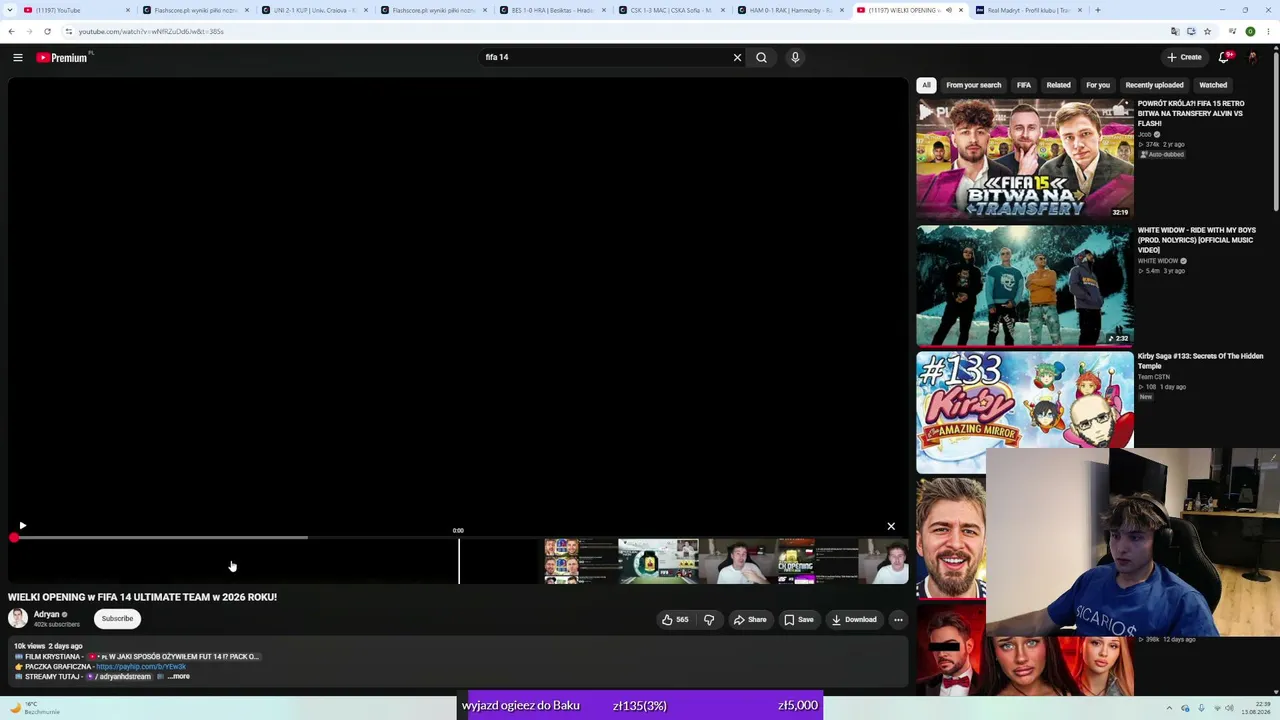Open the taskbar clock and date
This screenshot has width=1280, height=720.
(1255, 708)
